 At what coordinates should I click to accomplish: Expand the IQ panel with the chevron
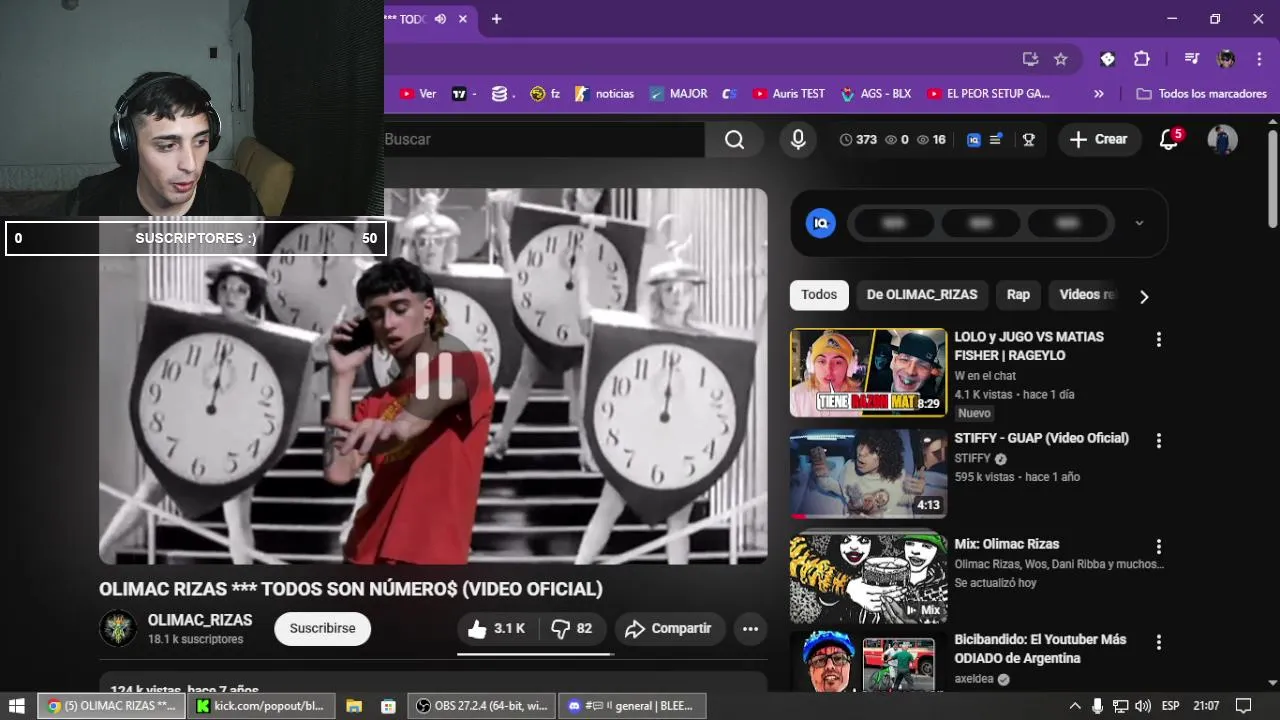click(x=1139, y=223)
